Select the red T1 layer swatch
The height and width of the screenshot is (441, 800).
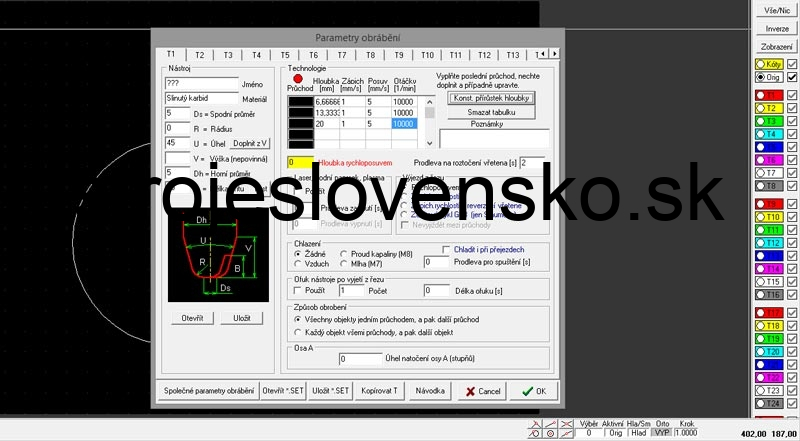tap(769, 95)
